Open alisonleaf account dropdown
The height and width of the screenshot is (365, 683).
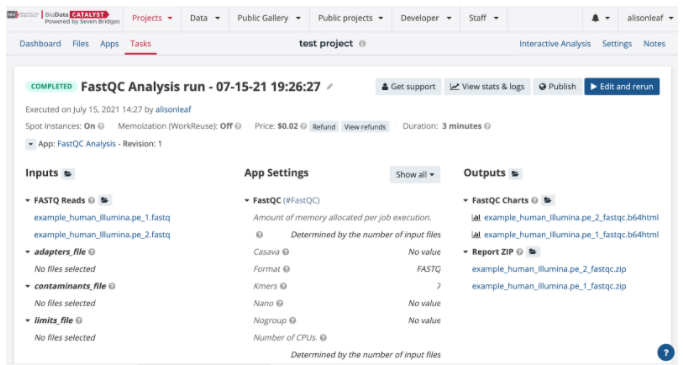(649, 18)
